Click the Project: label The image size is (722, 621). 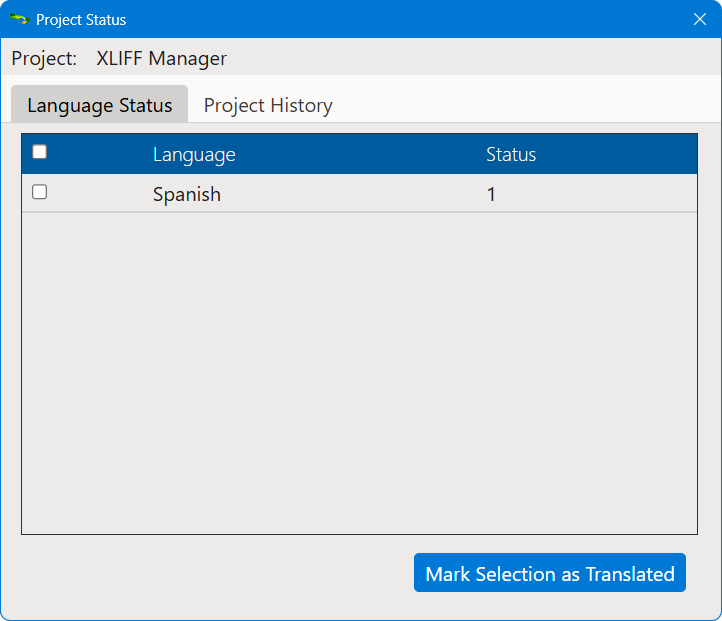point(44,58)
